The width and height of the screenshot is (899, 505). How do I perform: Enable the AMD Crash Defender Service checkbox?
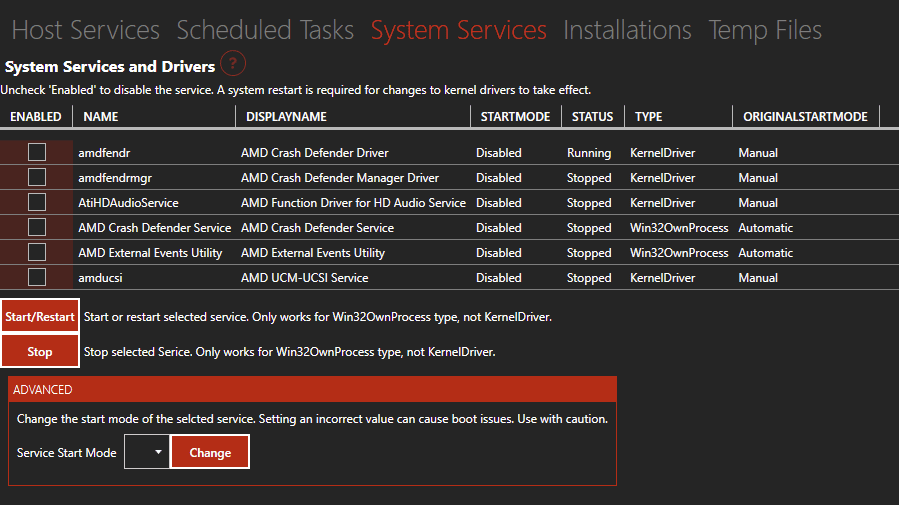(37, 228)
